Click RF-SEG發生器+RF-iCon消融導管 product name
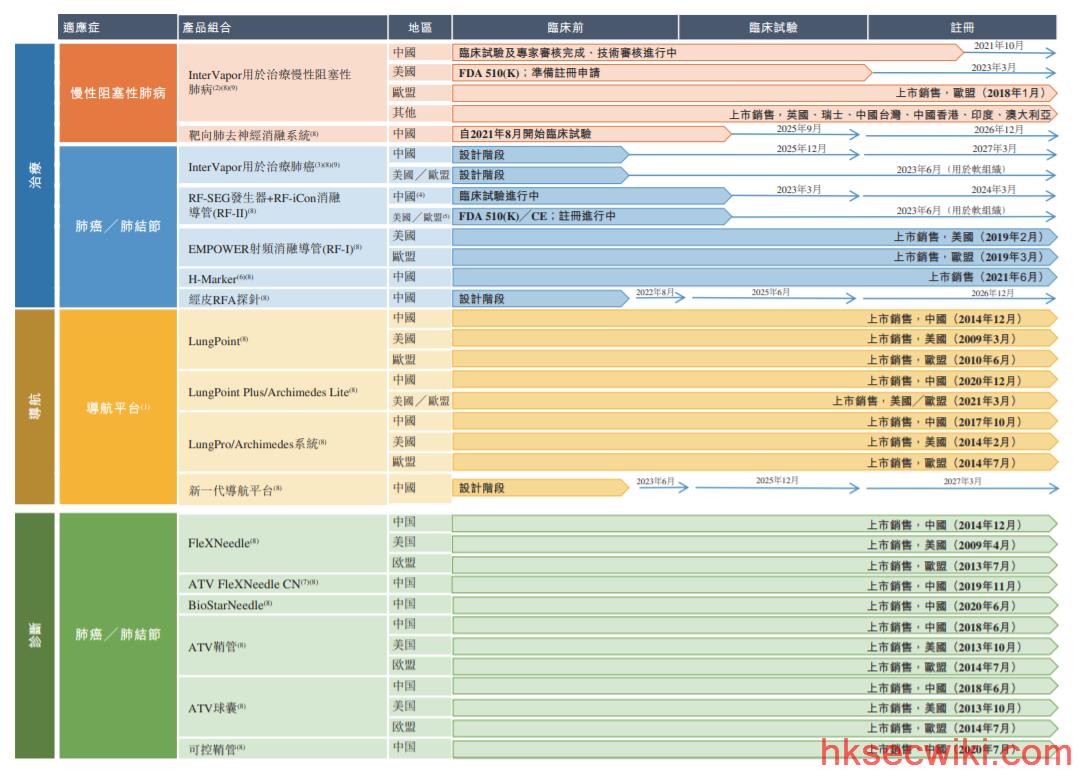The height and width of the screenshot is (776, 1082). click(264, 206)
